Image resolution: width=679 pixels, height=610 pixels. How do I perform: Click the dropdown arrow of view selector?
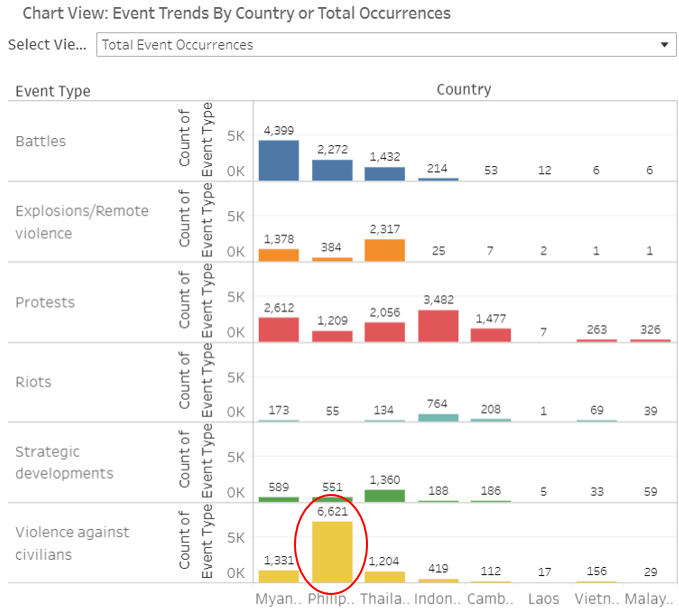pyautogui.click(x=664, y=45)
